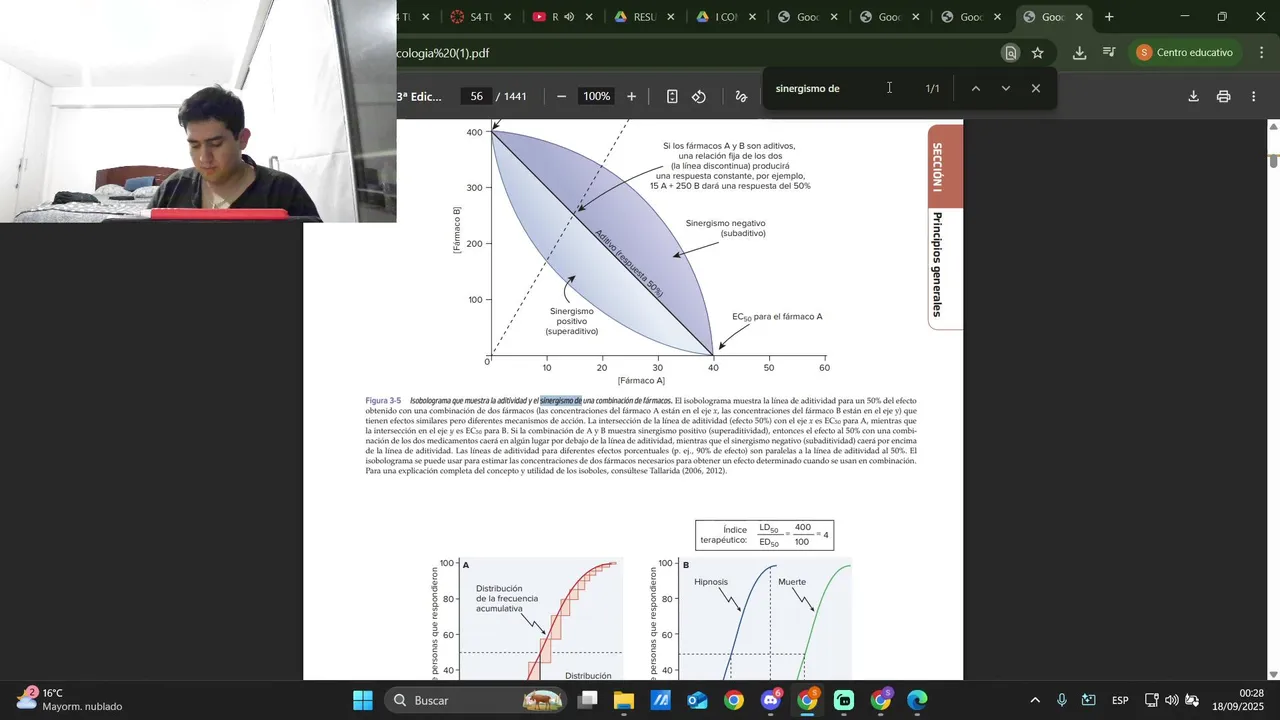Click the taskbar Buscar search box
This screenshot has width=1280, height=720.
click(x=474, y=700)
